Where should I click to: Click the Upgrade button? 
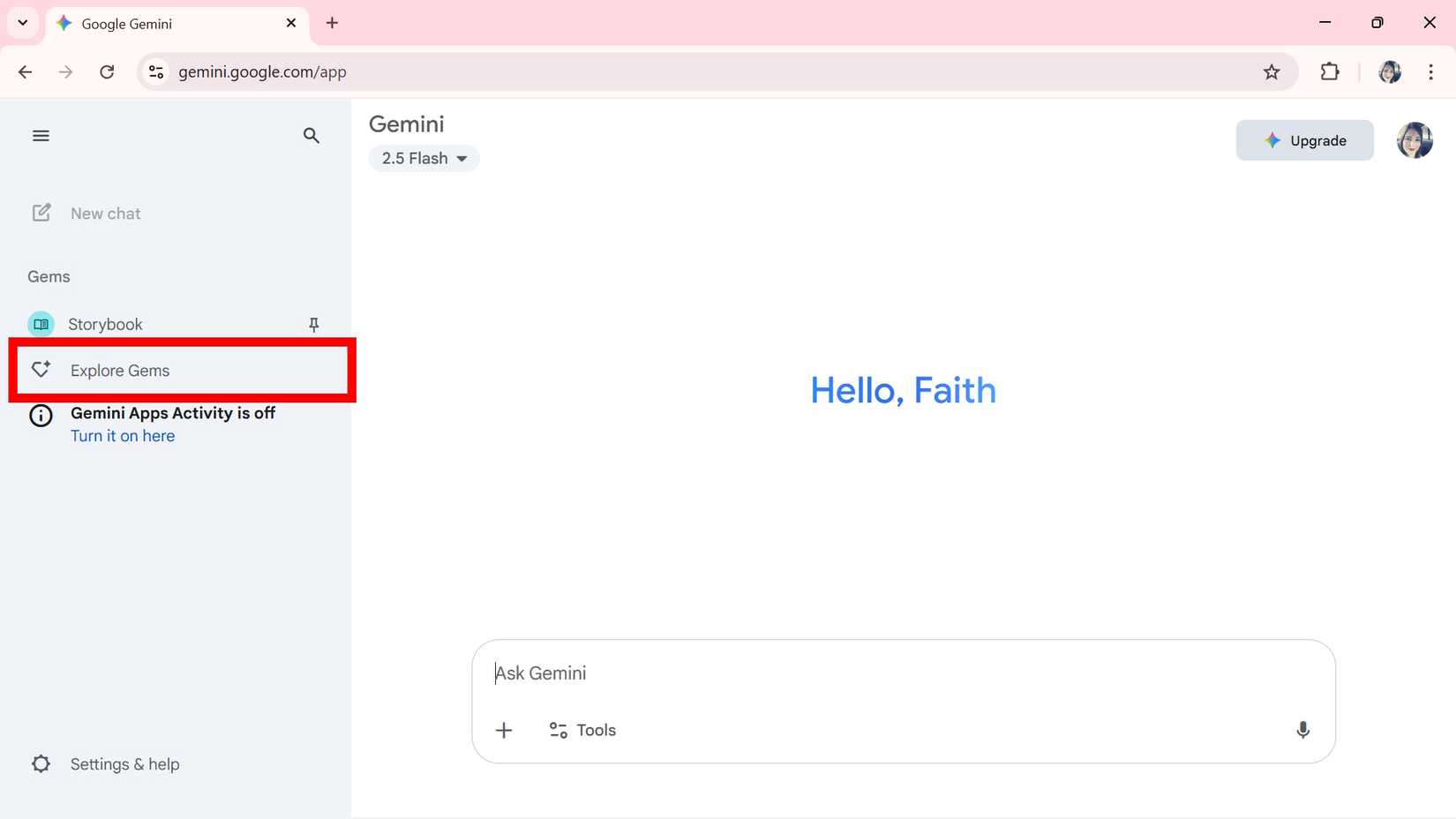(1304, 140)
